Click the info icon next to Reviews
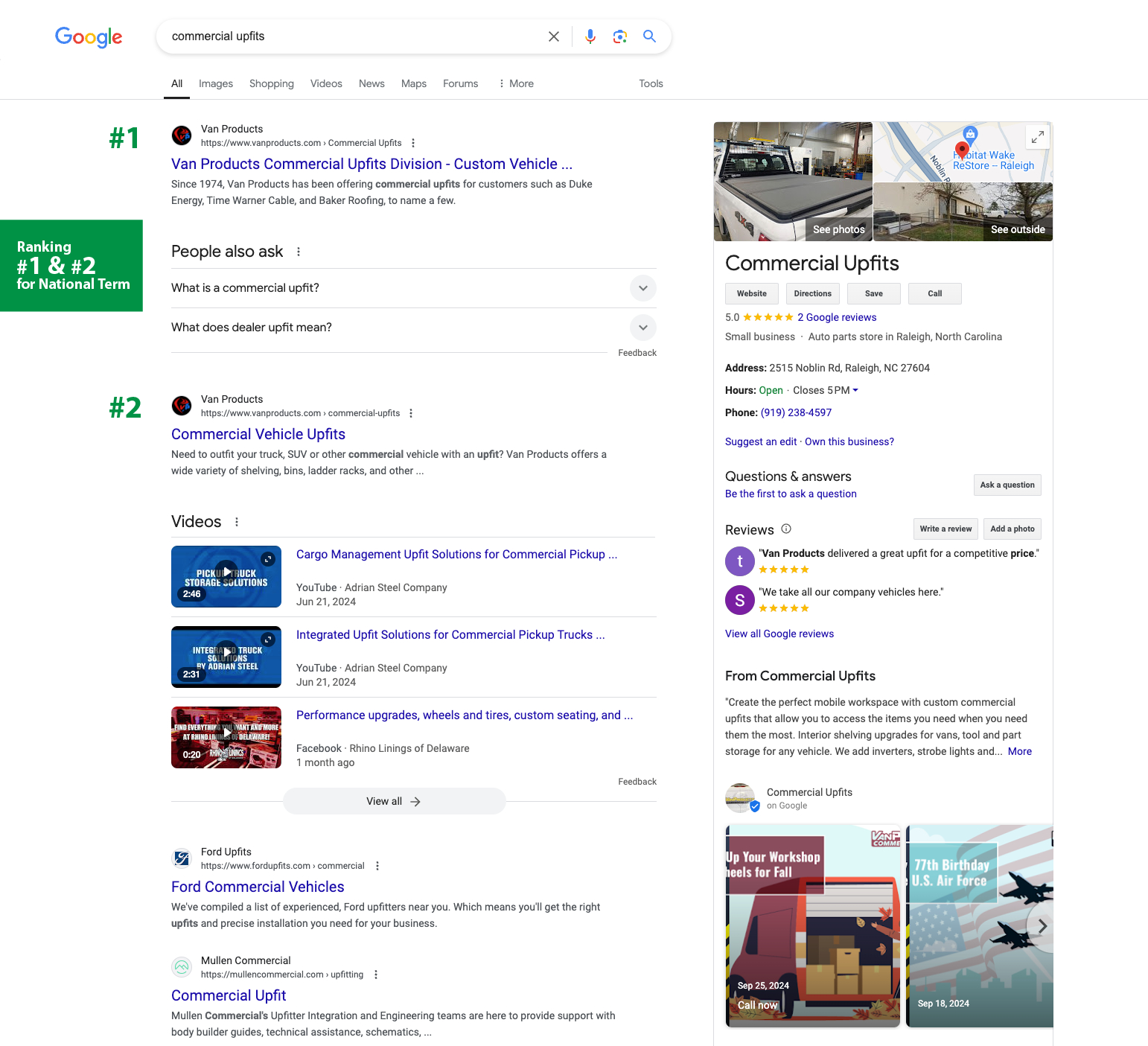 [x=786, y=529]
